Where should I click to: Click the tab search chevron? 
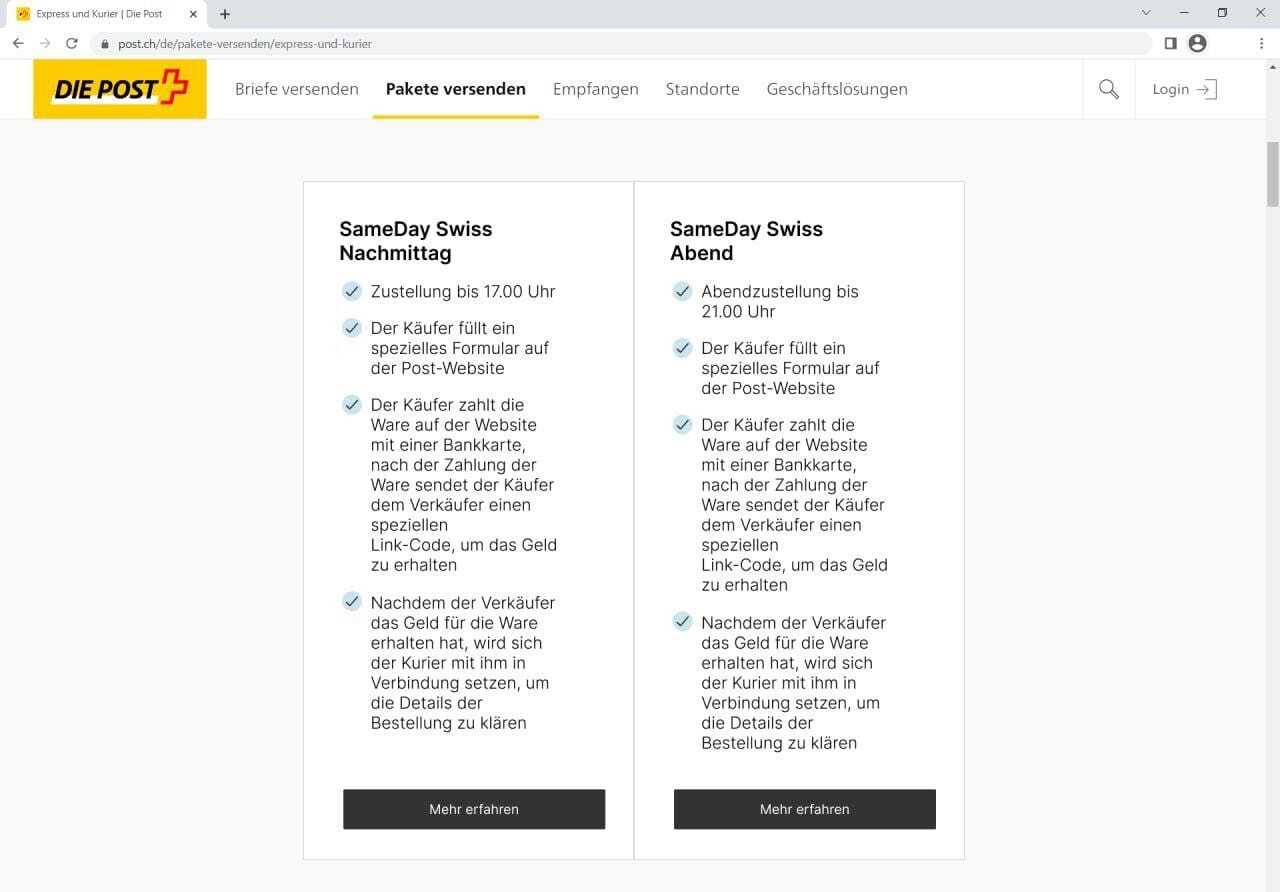point(1146,13)
